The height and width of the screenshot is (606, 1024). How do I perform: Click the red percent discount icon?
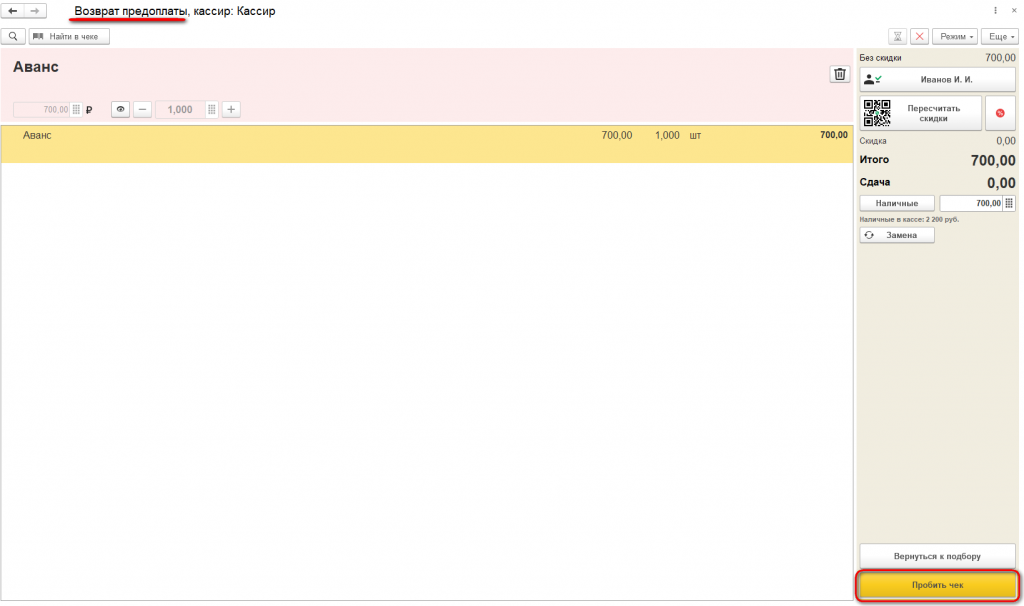click(1000, 113)
